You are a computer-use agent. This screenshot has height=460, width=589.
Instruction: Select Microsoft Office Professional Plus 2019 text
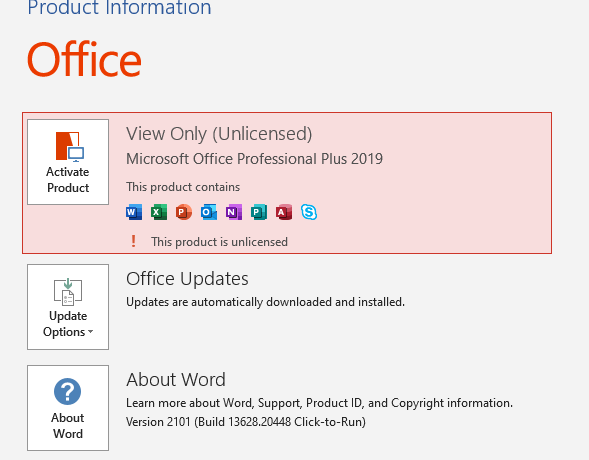(254, 159)
